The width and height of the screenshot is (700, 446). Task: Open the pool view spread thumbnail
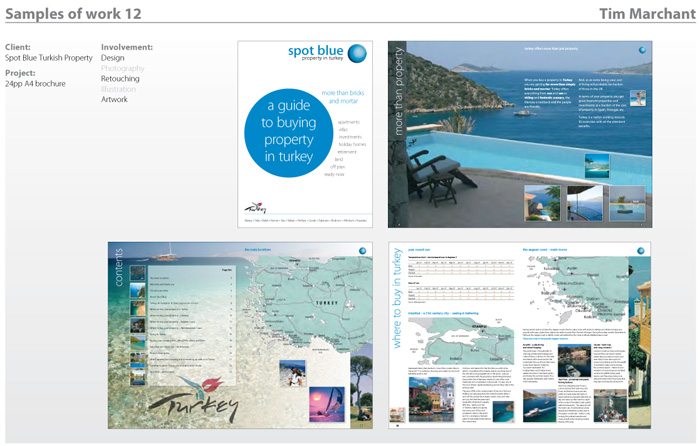tap(520, 134)
